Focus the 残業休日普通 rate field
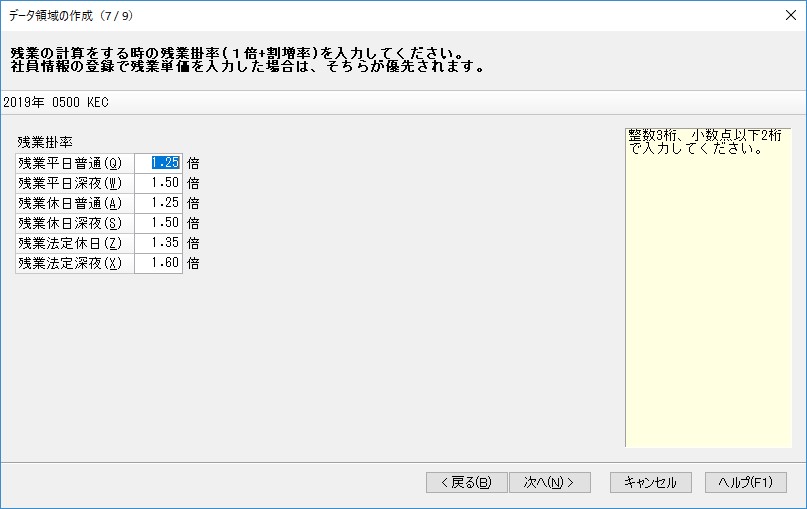This screenshot has width=807, height=509. [x=159, y=203]
